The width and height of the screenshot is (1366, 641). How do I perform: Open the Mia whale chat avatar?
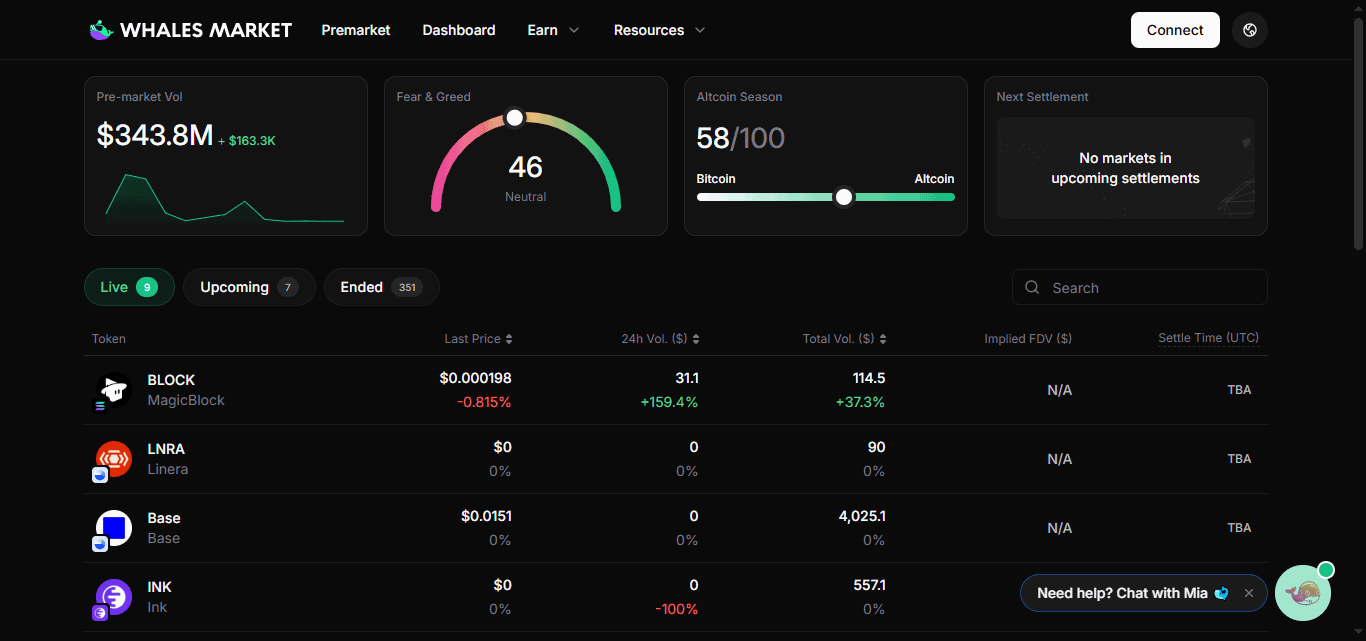(1302, 593)
